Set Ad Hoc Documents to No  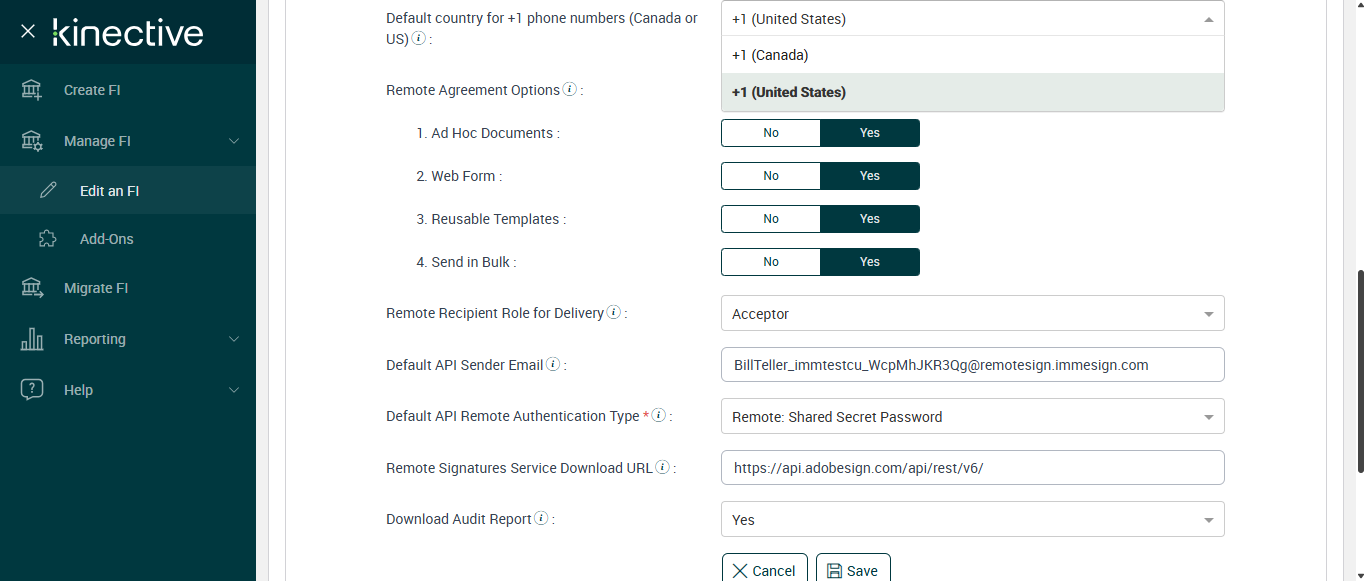771,133
